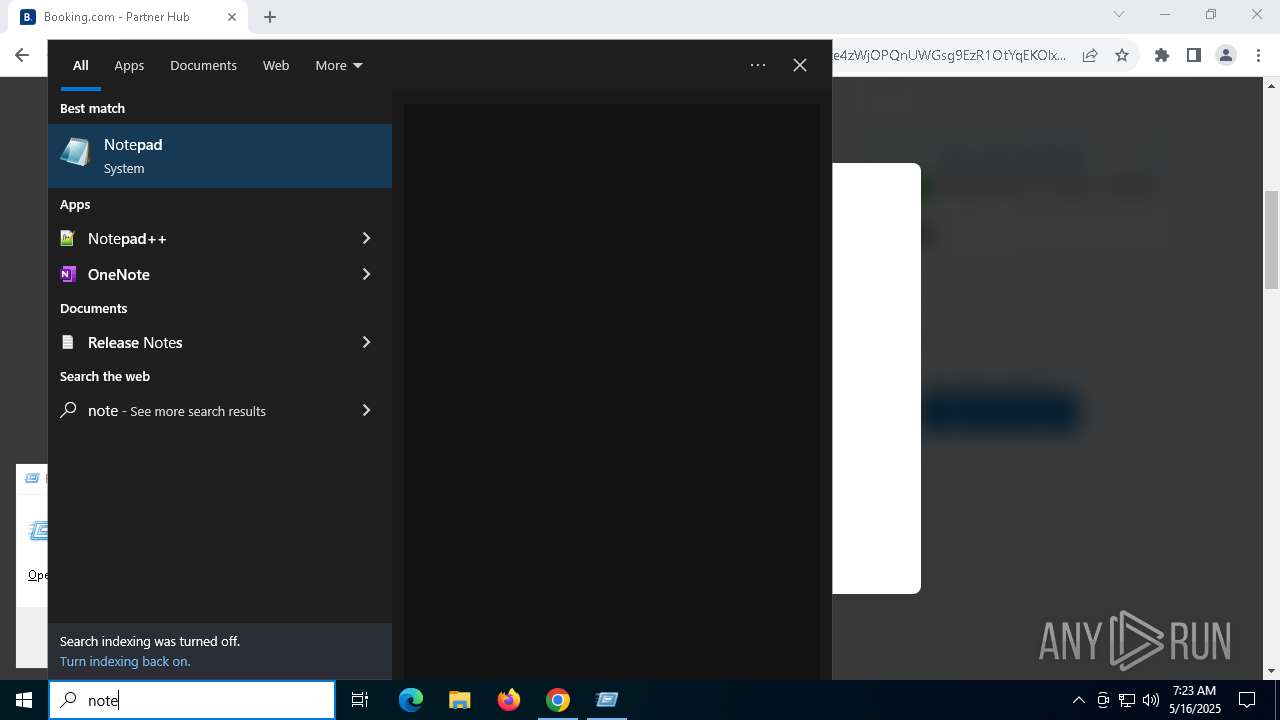1280x720 pixels.
Task: Switch to Chrome from taskbar
Action: [558, 700]
